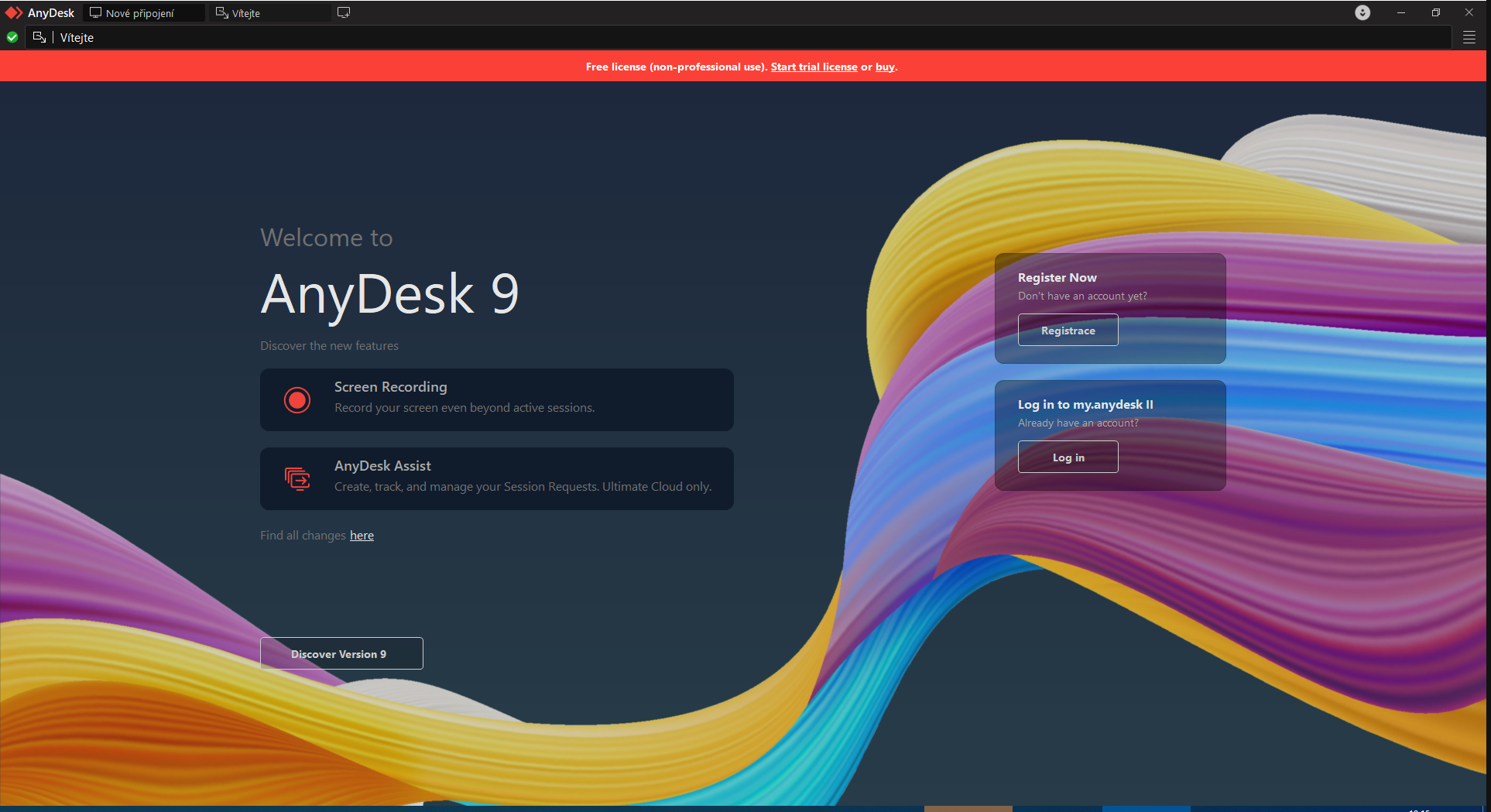Switch to the Nové připojení tab

(x=144, y=13)
